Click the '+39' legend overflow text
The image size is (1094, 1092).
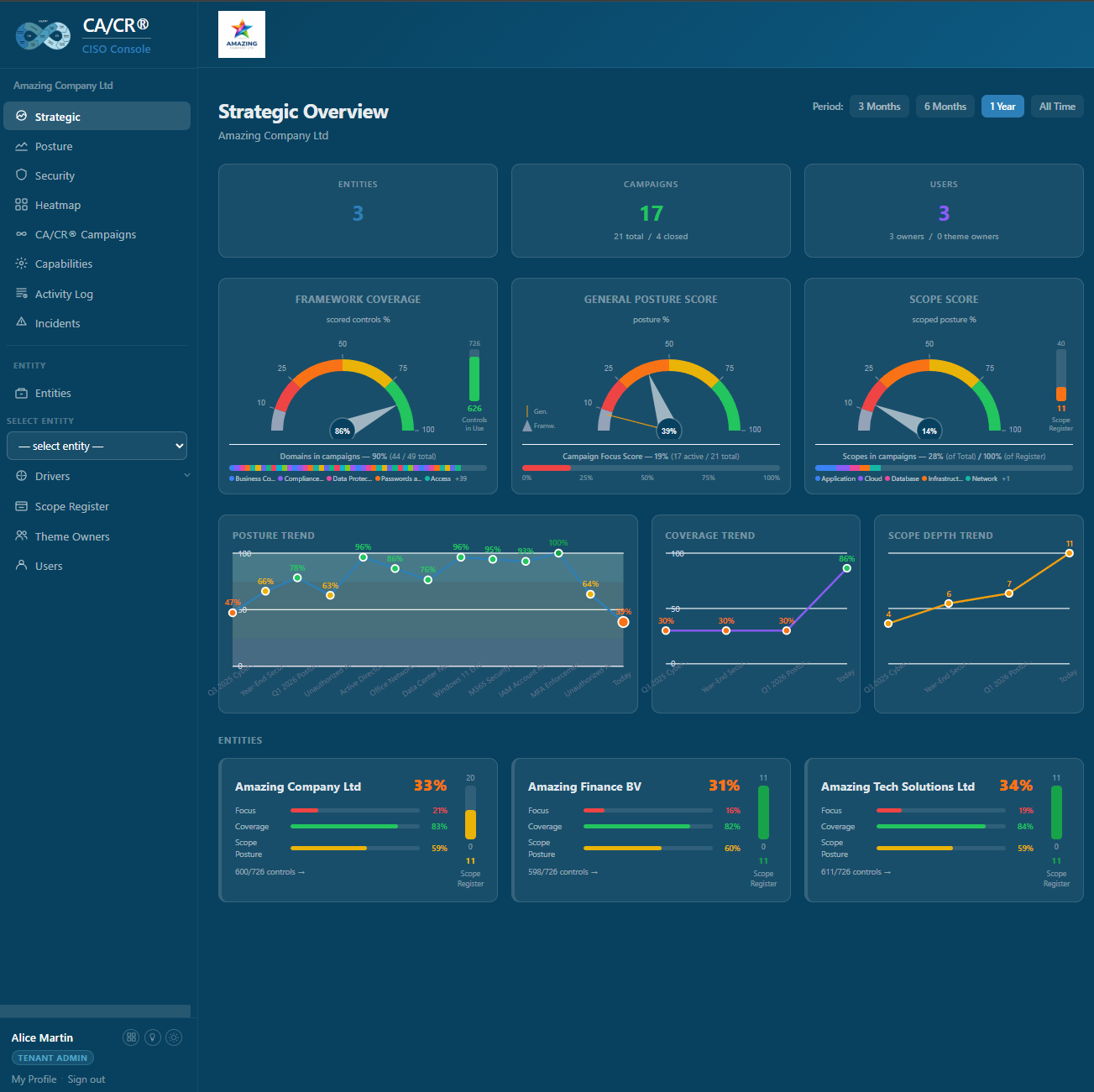tap(461, 478)
